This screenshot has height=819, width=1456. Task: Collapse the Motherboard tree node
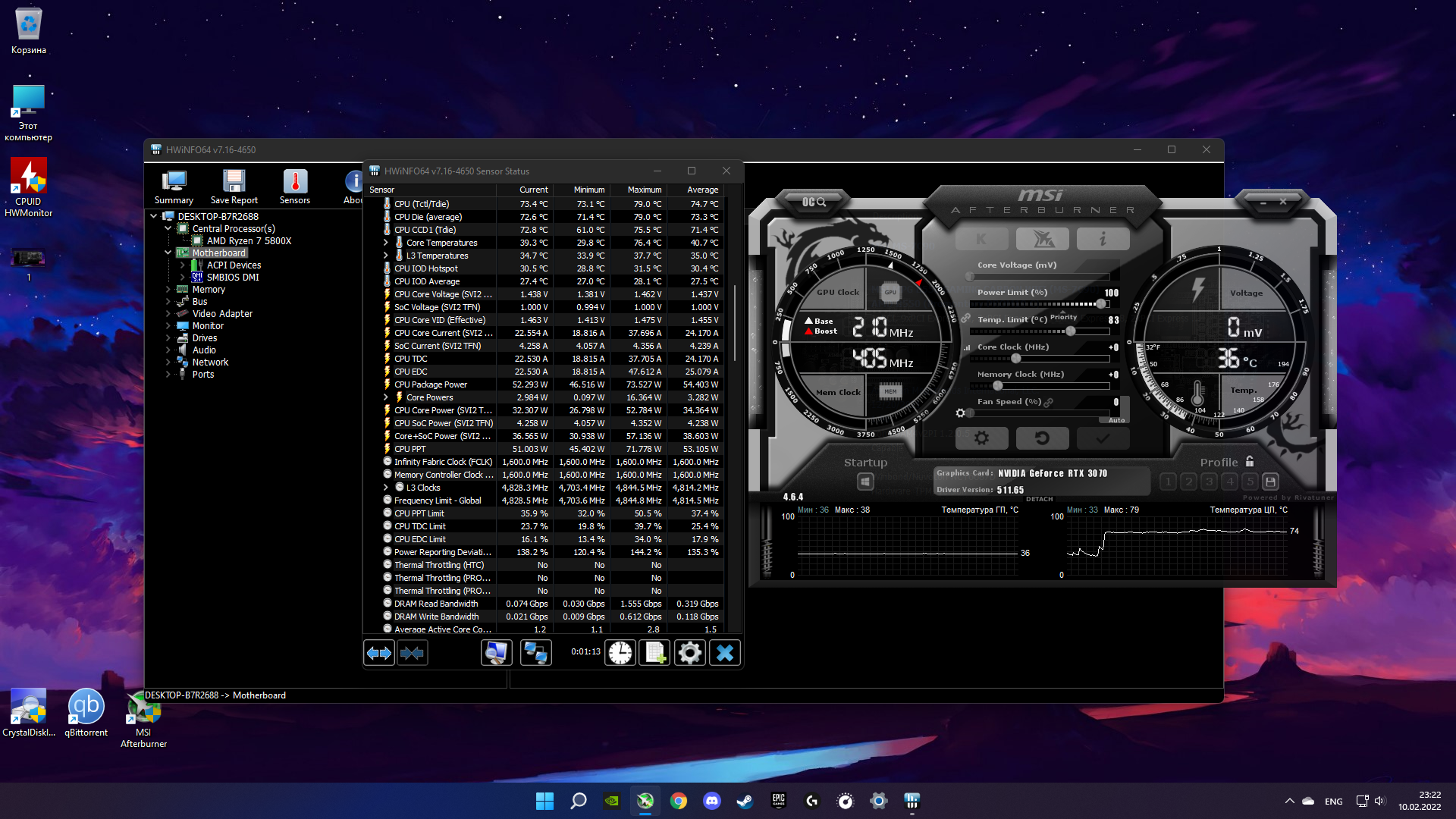tap(168, 253)
